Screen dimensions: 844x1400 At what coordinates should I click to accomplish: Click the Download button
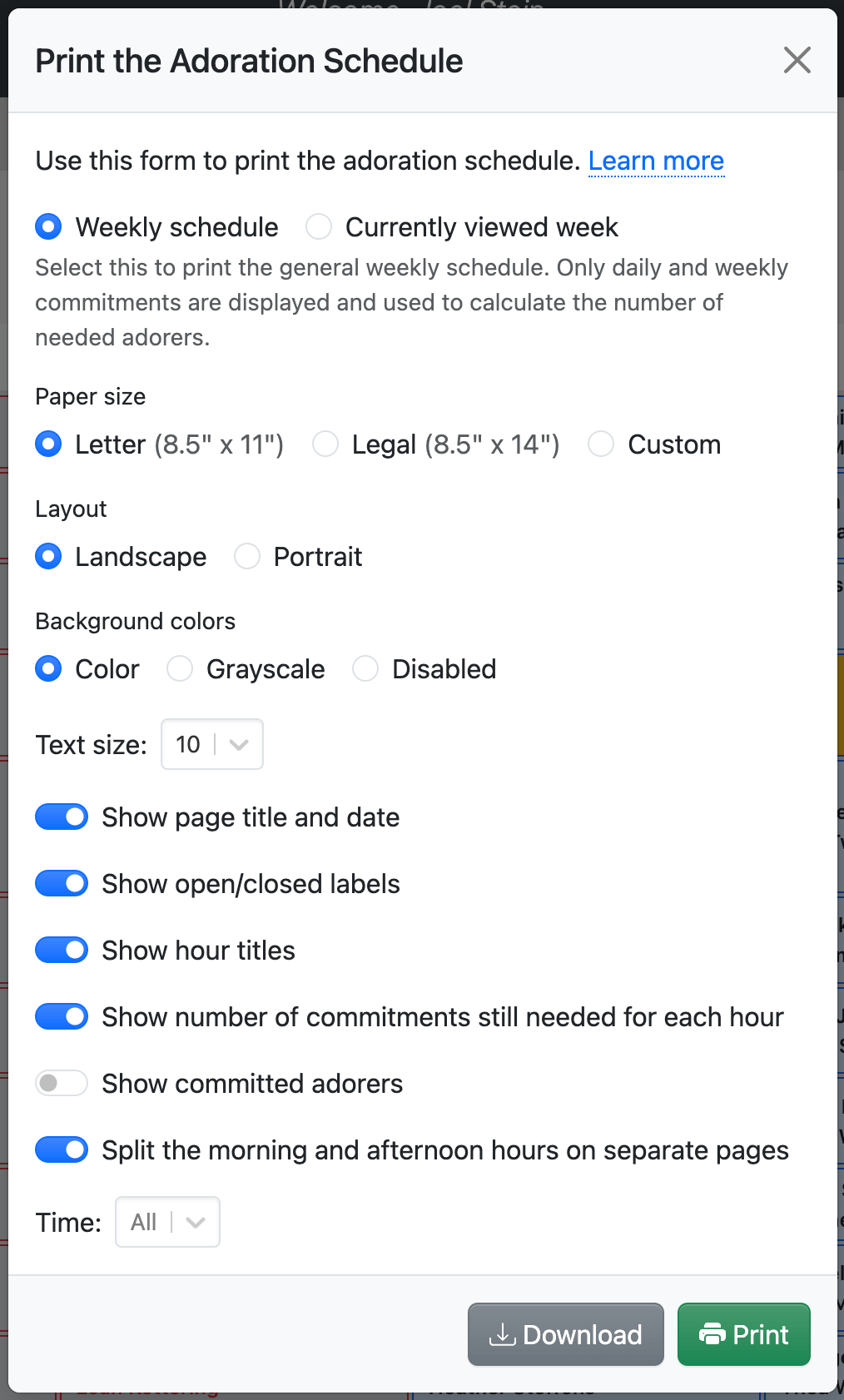[x=565, y=1334]
